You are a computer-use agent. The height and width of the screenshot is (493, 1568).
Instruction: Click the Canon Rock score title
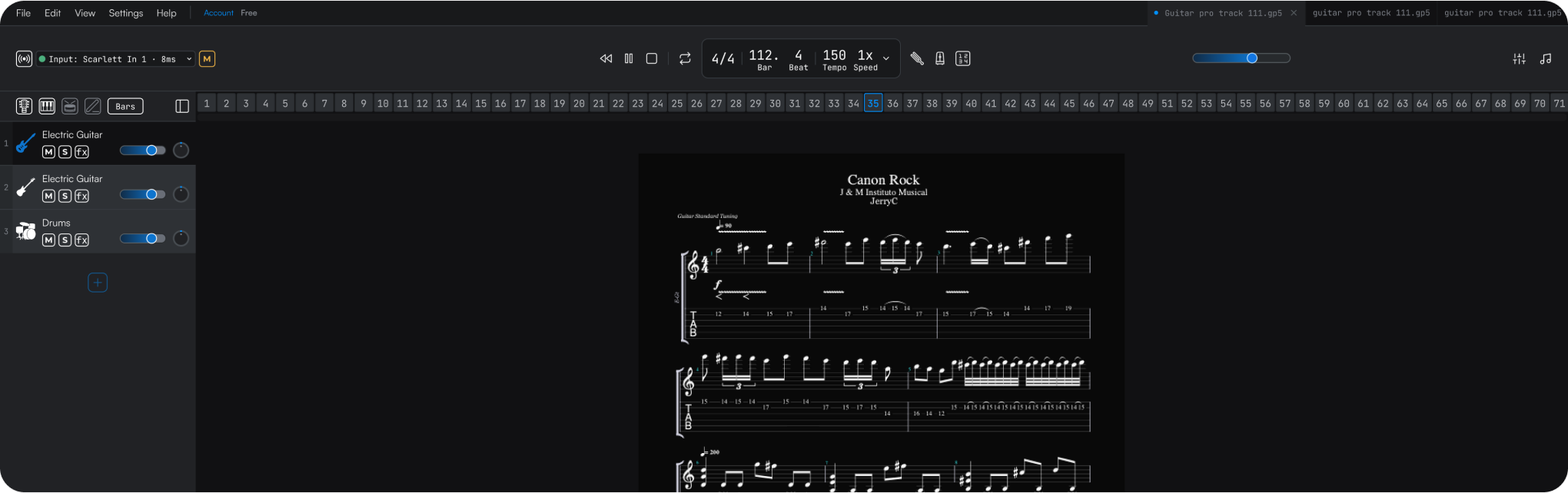pyautogui.click(x=883, y=180)
